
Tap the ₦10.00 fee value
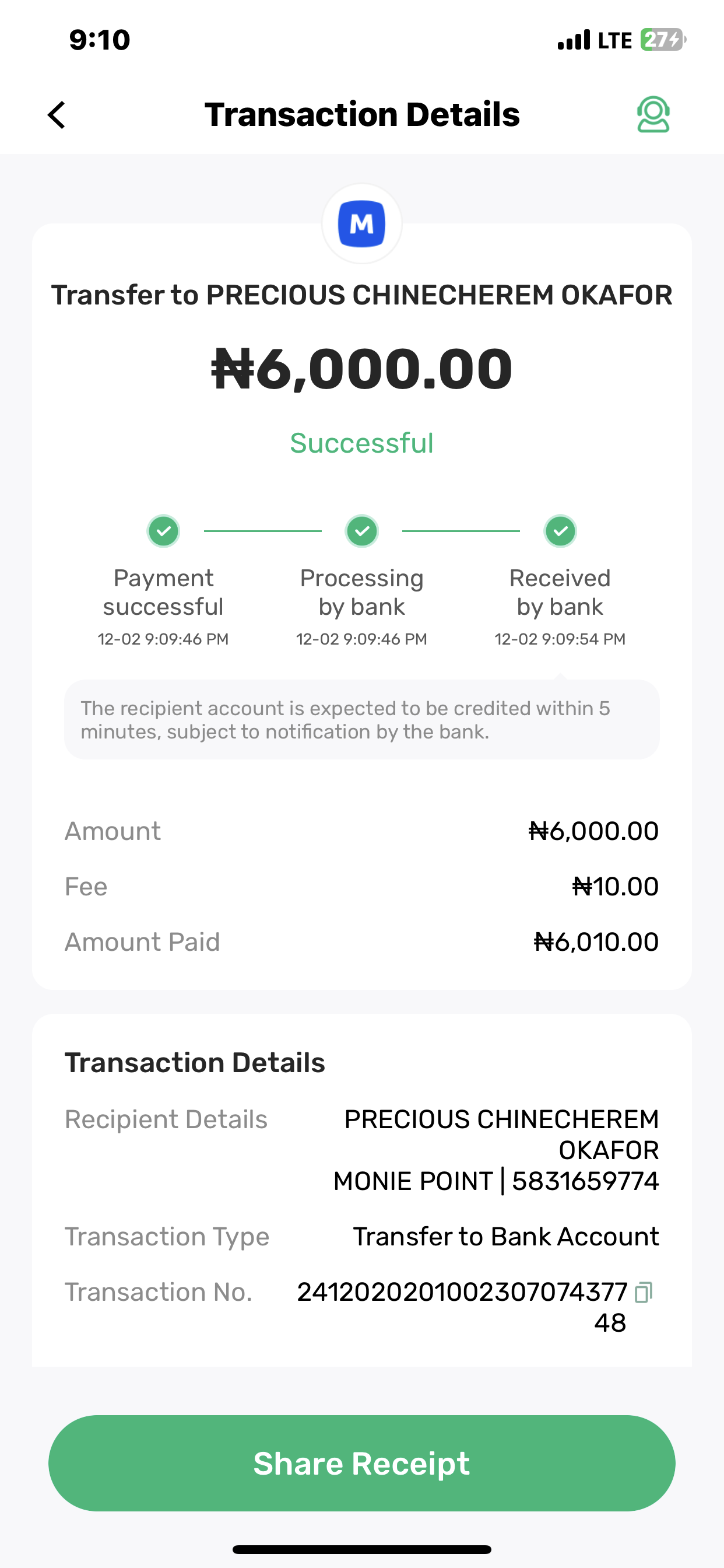tap(615, 886)
